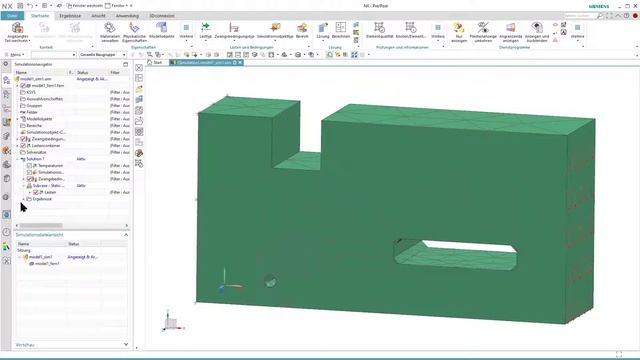
Task: Click Fenster wechseln button
Action: pos(84,6)
